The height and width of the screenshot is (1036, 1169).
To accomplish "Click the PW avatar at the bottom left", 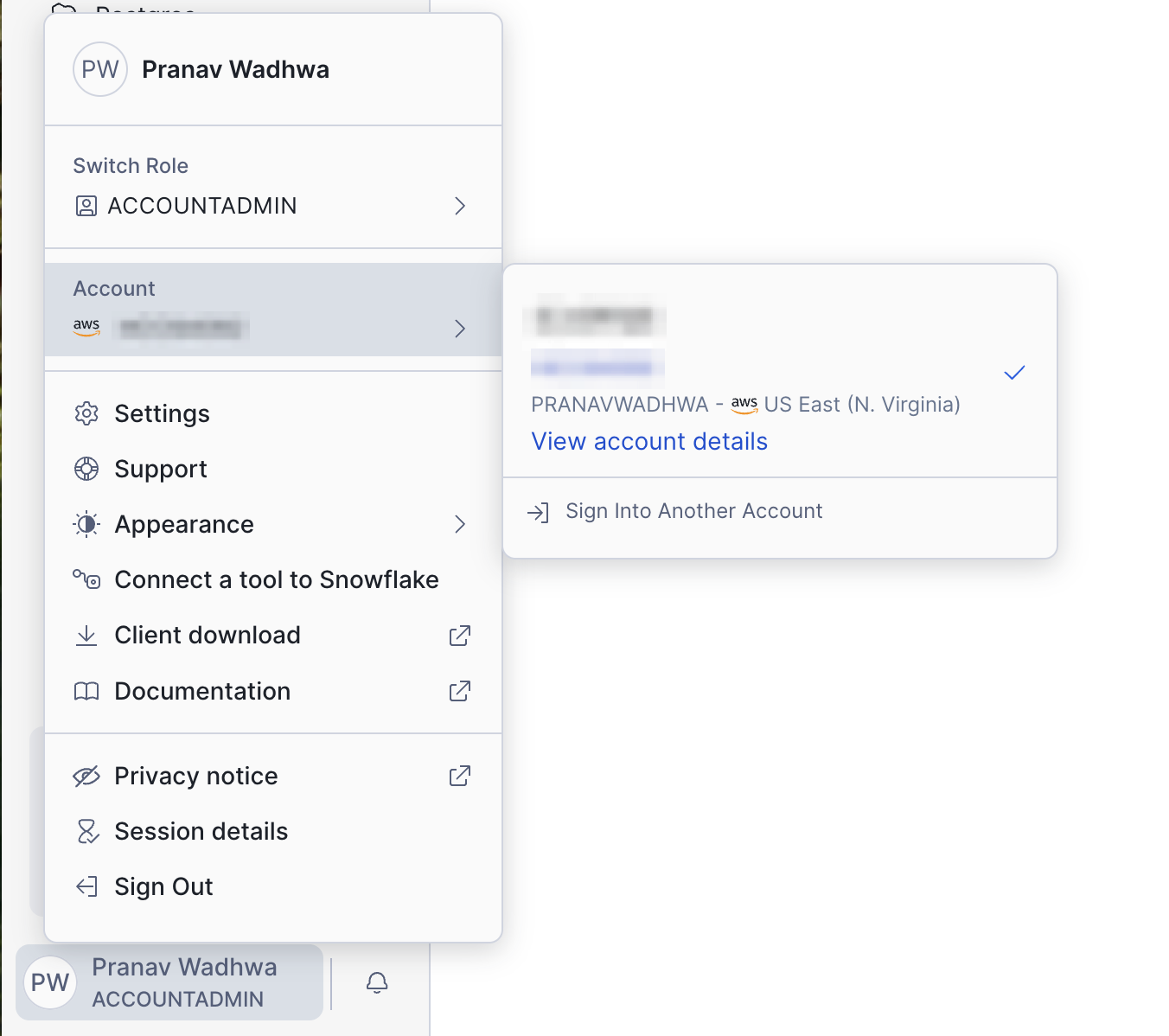I will pyautogui.click(x=49, y=982).
